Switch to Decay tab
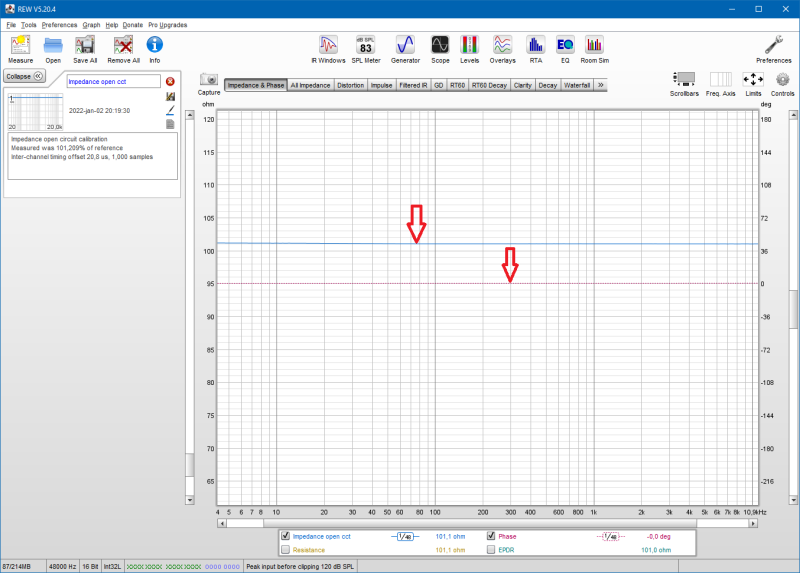The width and height of the screenshot is (800, 573). [547, 85]
